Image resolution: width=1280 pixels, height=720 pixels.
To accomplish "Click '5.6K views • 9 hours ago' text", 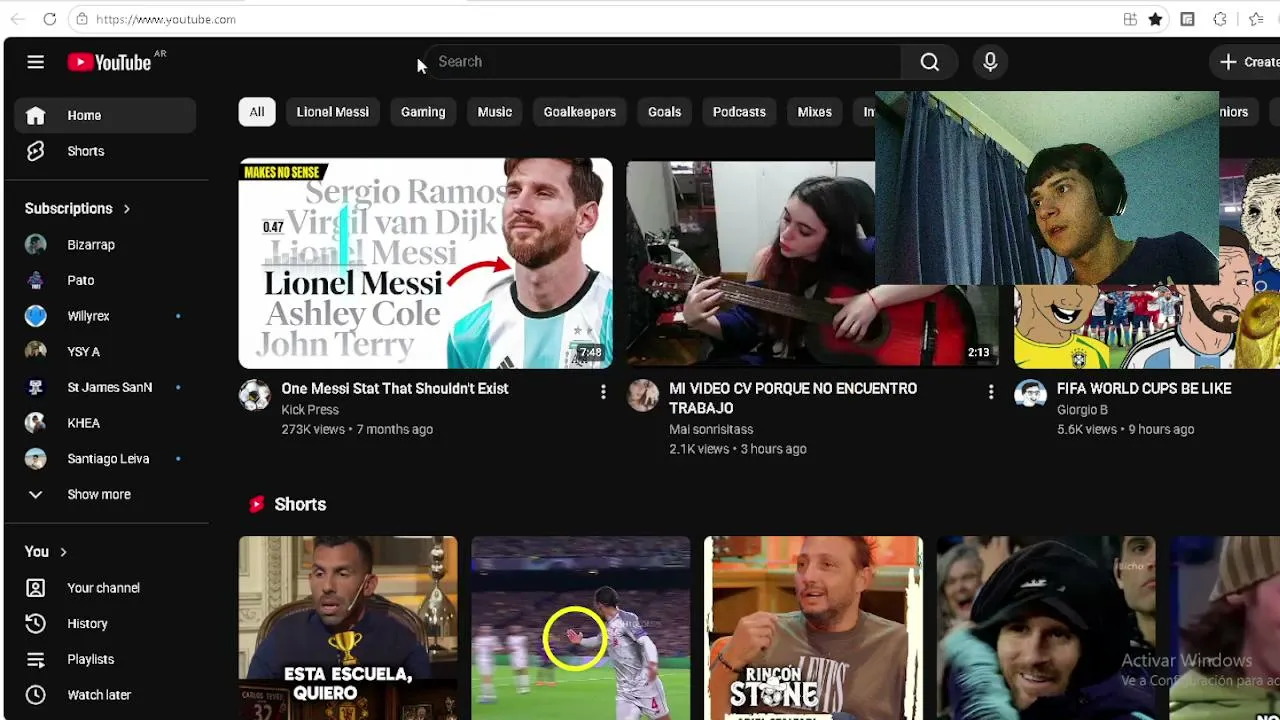I will [x=1126, y=429].
